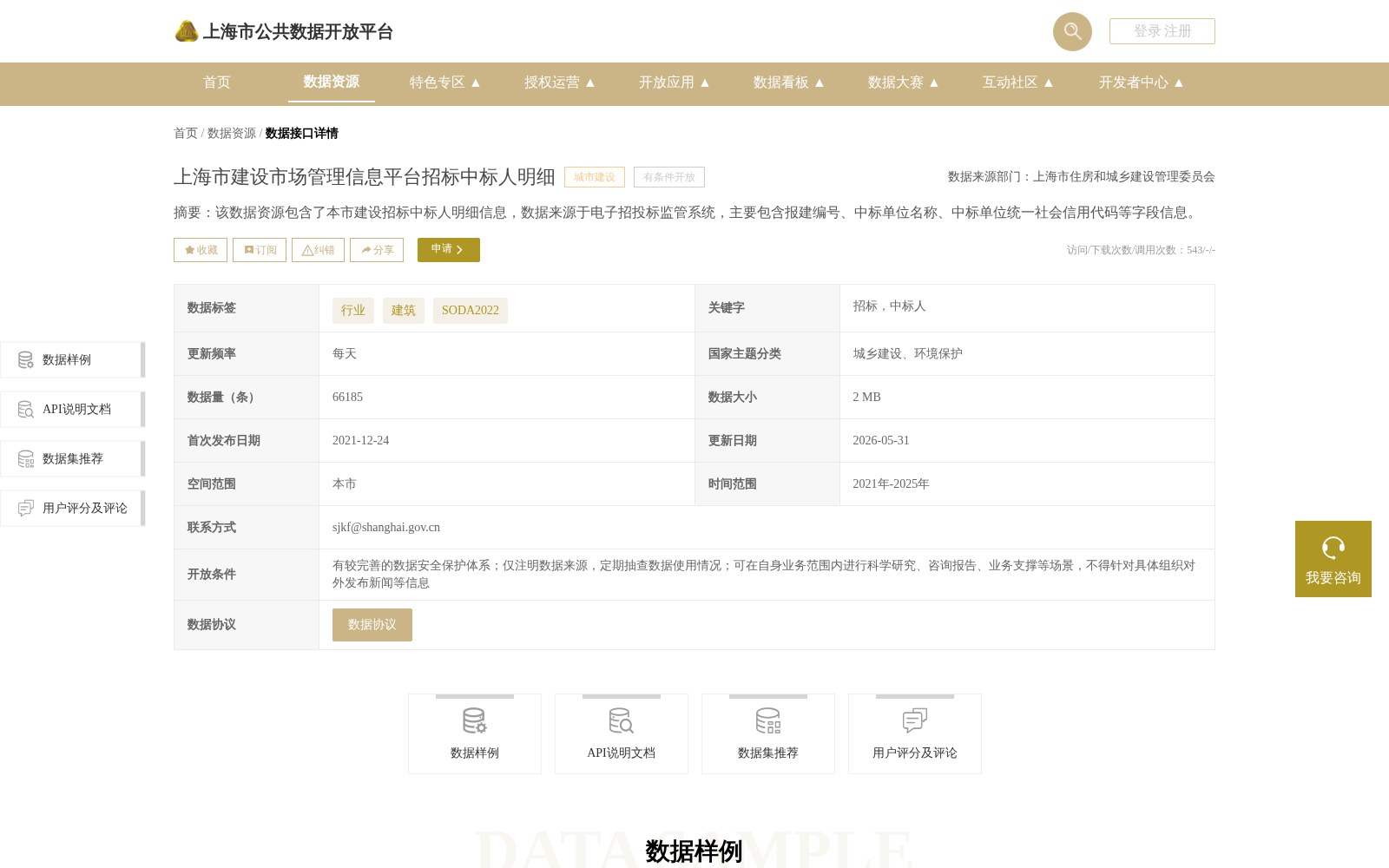Open the 数据协议 button
This screenshot has width=1389, height=868.
(372, 625)
